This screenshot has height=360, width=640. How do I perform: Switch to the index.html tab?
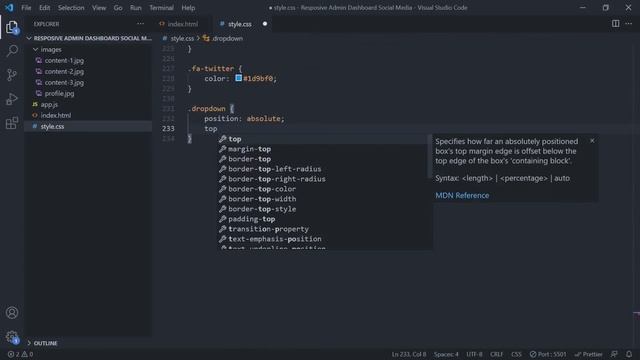(182, 24)
